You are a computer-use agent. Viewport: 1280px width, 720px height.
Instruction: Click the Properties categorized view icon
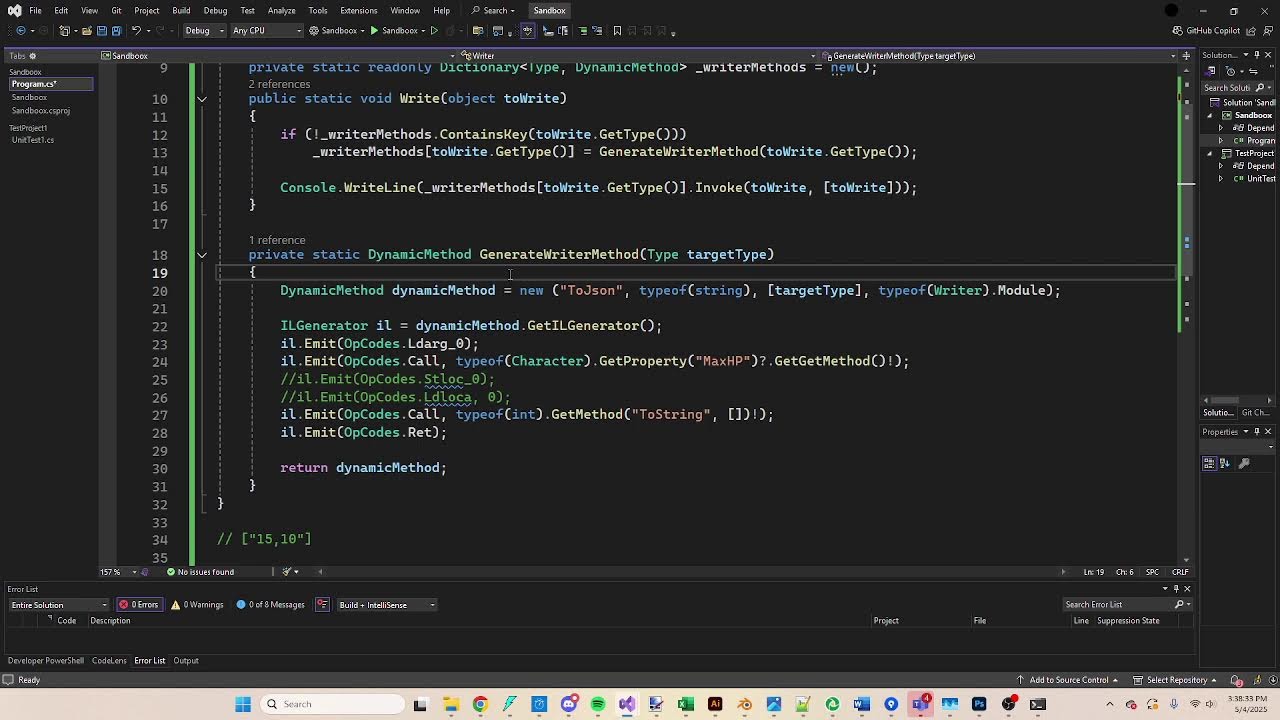(x=1209, y=463)
